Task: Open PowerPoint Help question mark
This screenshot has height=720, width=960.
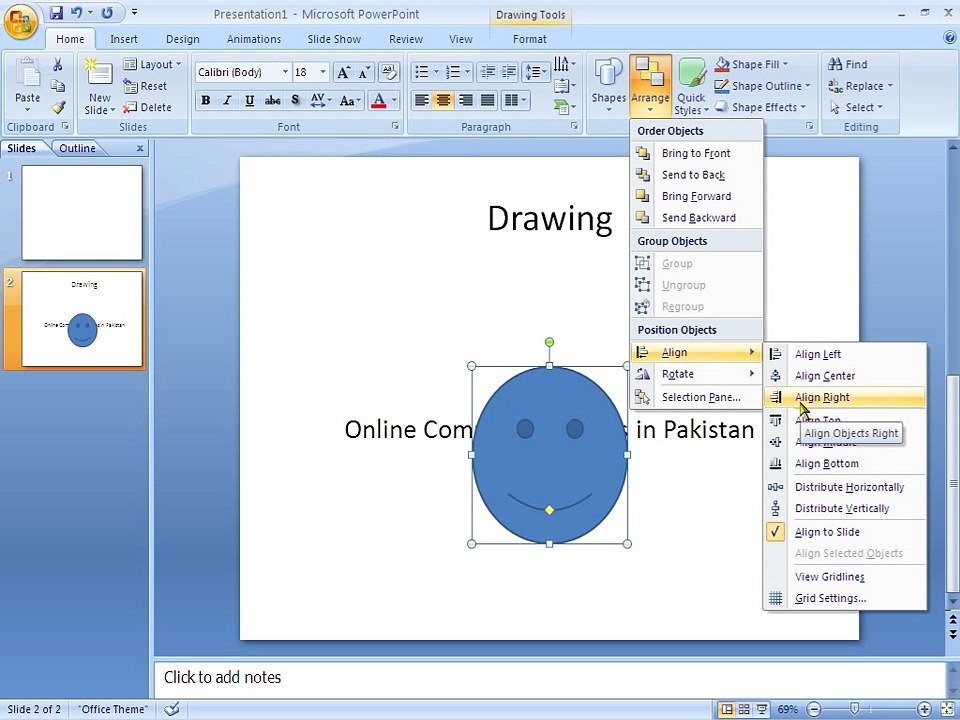Action: click(950, 38)
